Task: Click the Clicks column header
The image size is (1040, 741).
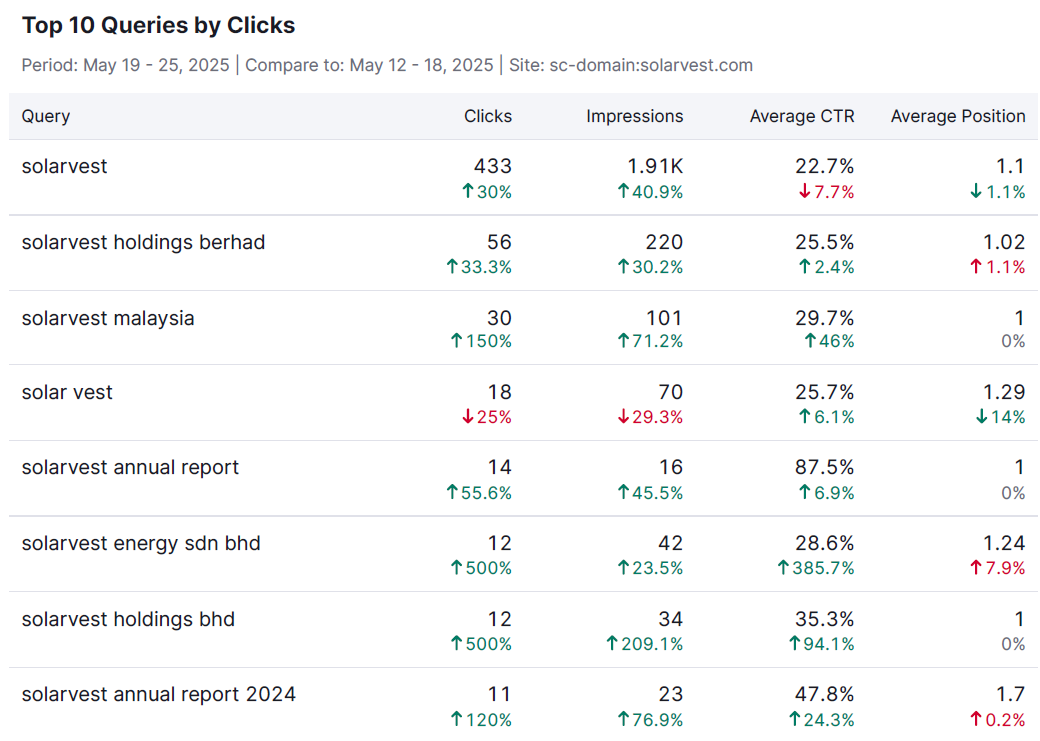Action: tap(488, 116)
